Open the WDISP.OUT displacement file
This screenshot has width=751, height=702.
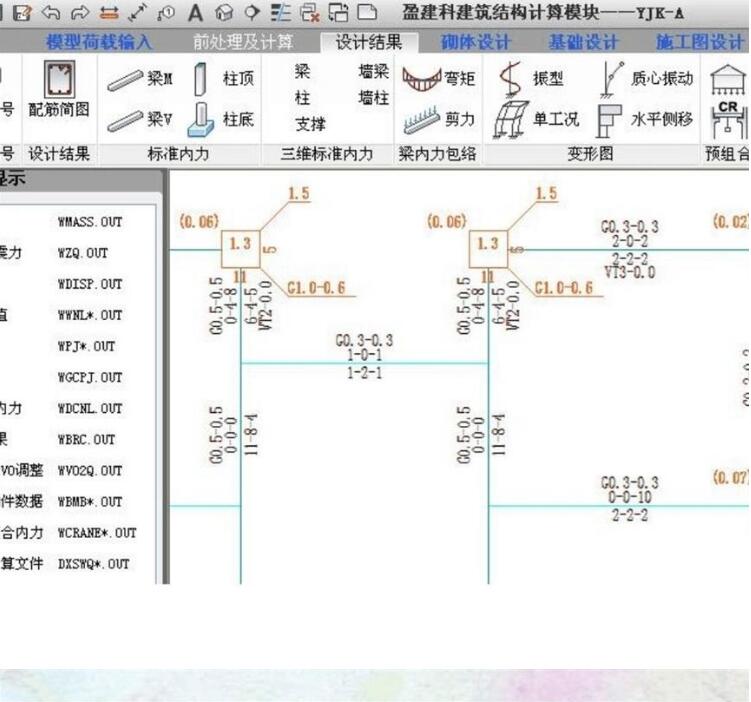click(x=89, y=284)
